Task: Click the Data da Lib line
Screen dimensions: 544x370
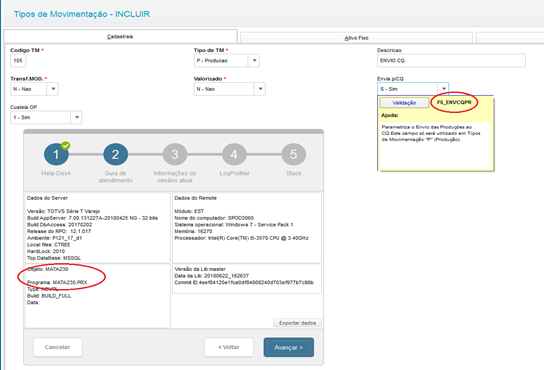Action: coord(212,276)
